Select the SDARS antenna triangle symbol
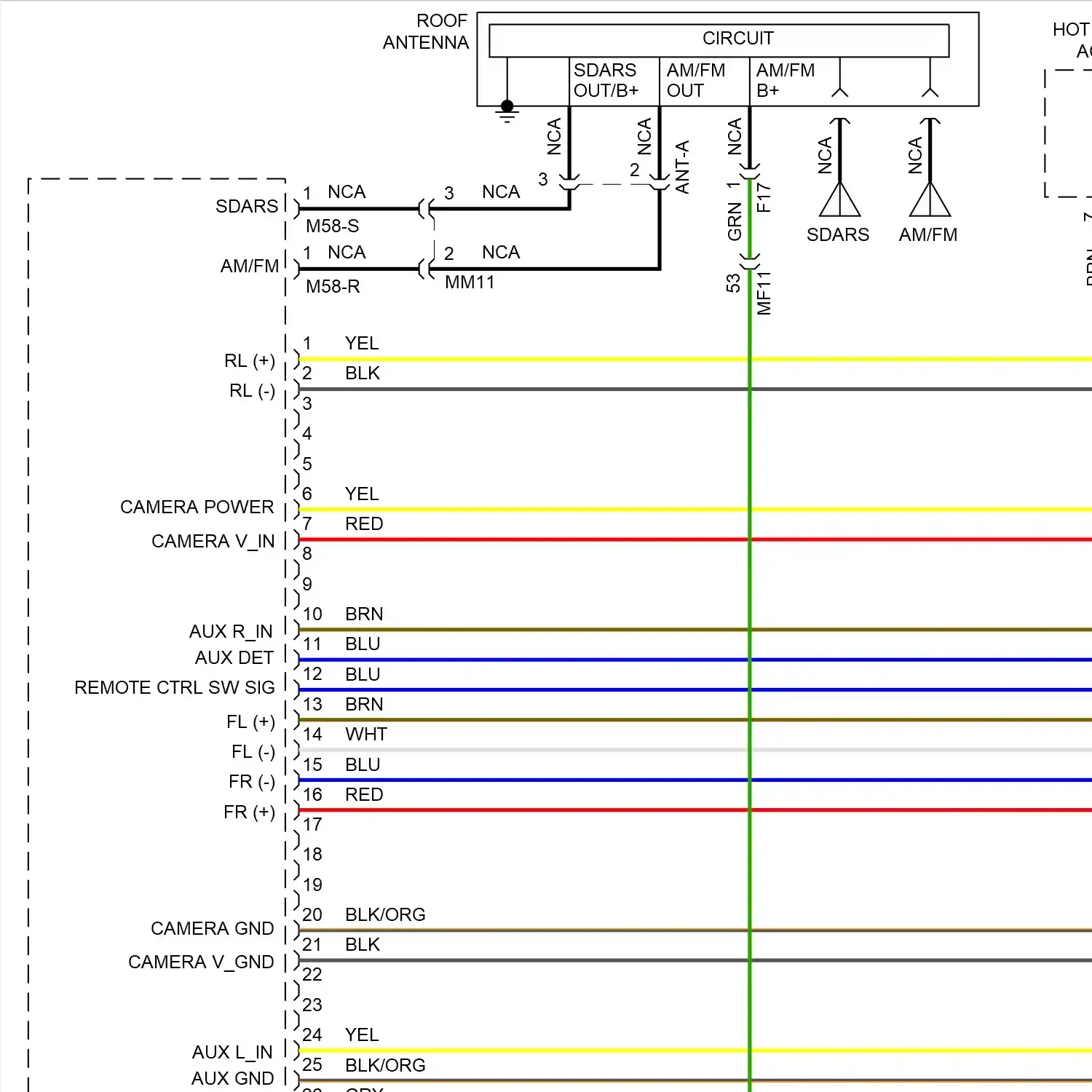The image size is (1092, 1092). 840,199
